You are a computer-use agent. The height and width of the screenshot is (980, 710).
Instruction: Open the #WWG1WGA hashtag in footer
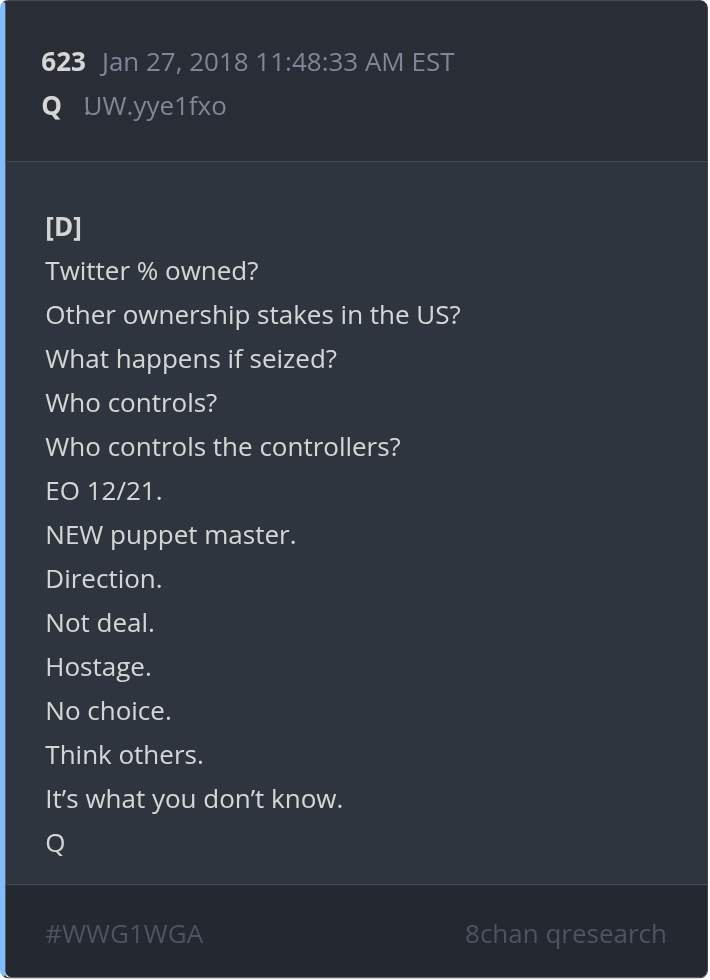[124, 934]
